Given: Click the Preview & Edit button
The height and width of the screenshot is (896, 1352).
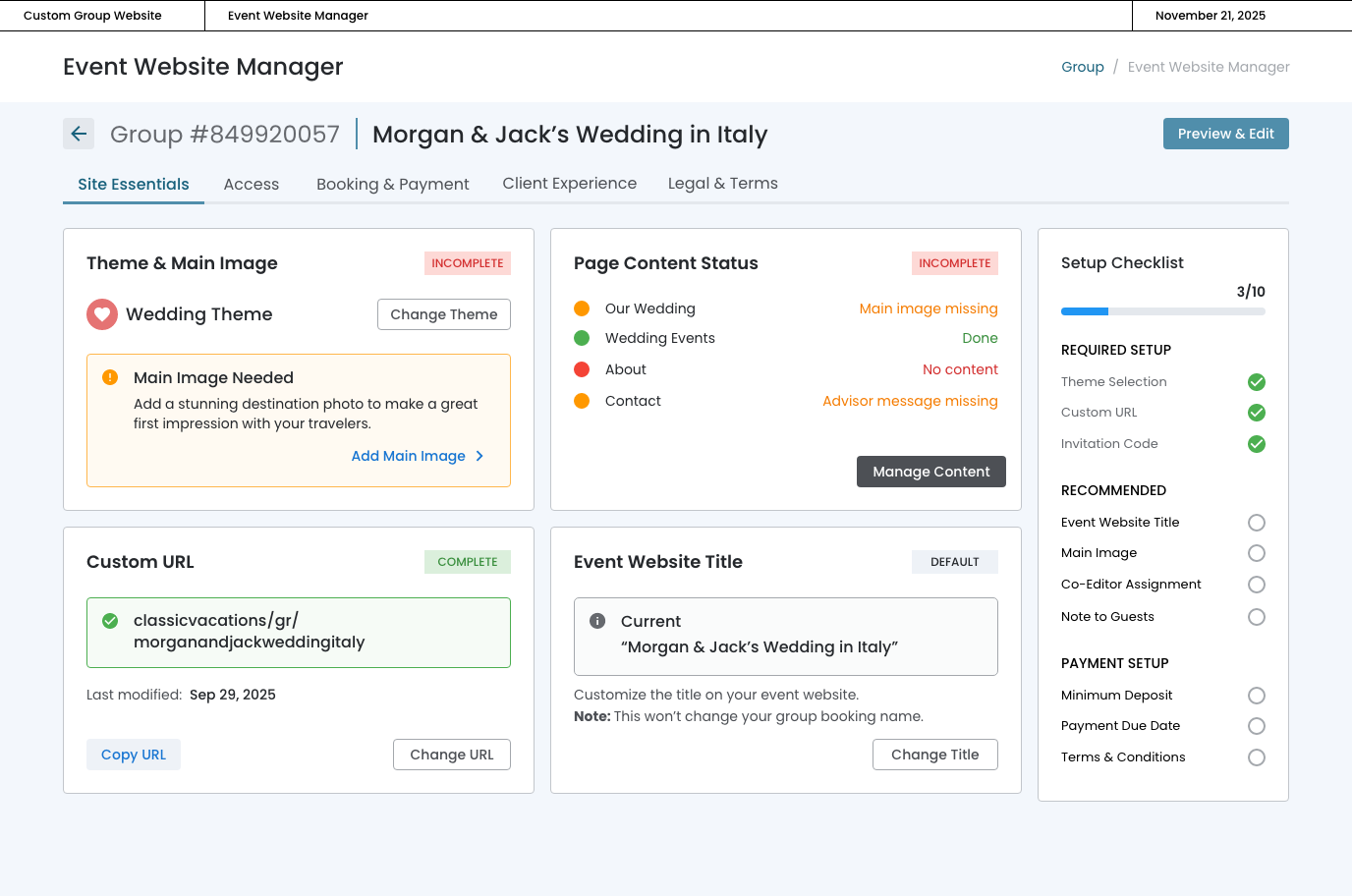Looking at the screenshot, I should coord(1225,134).
